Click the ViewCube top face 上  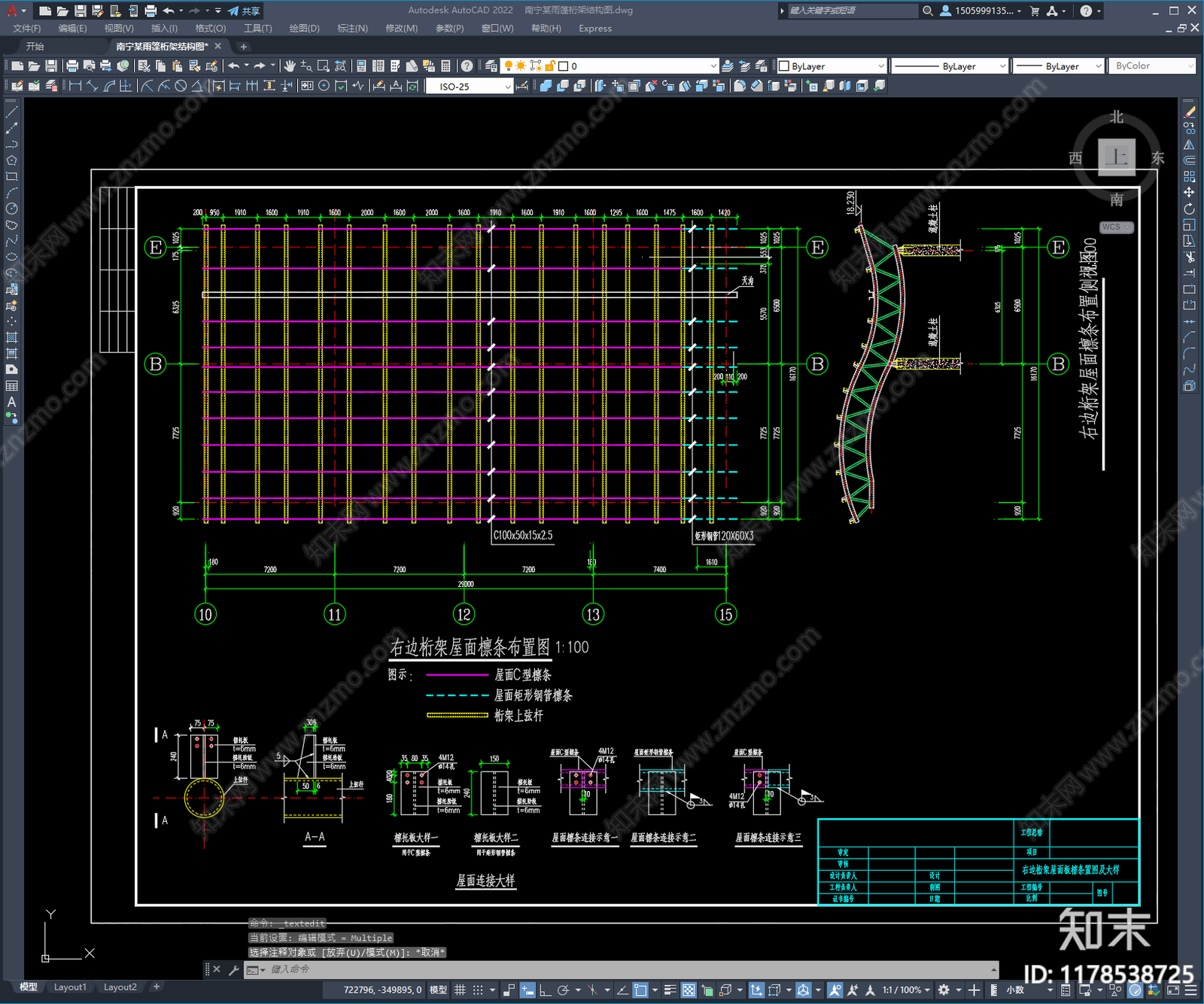click(x=1116, y=157)
